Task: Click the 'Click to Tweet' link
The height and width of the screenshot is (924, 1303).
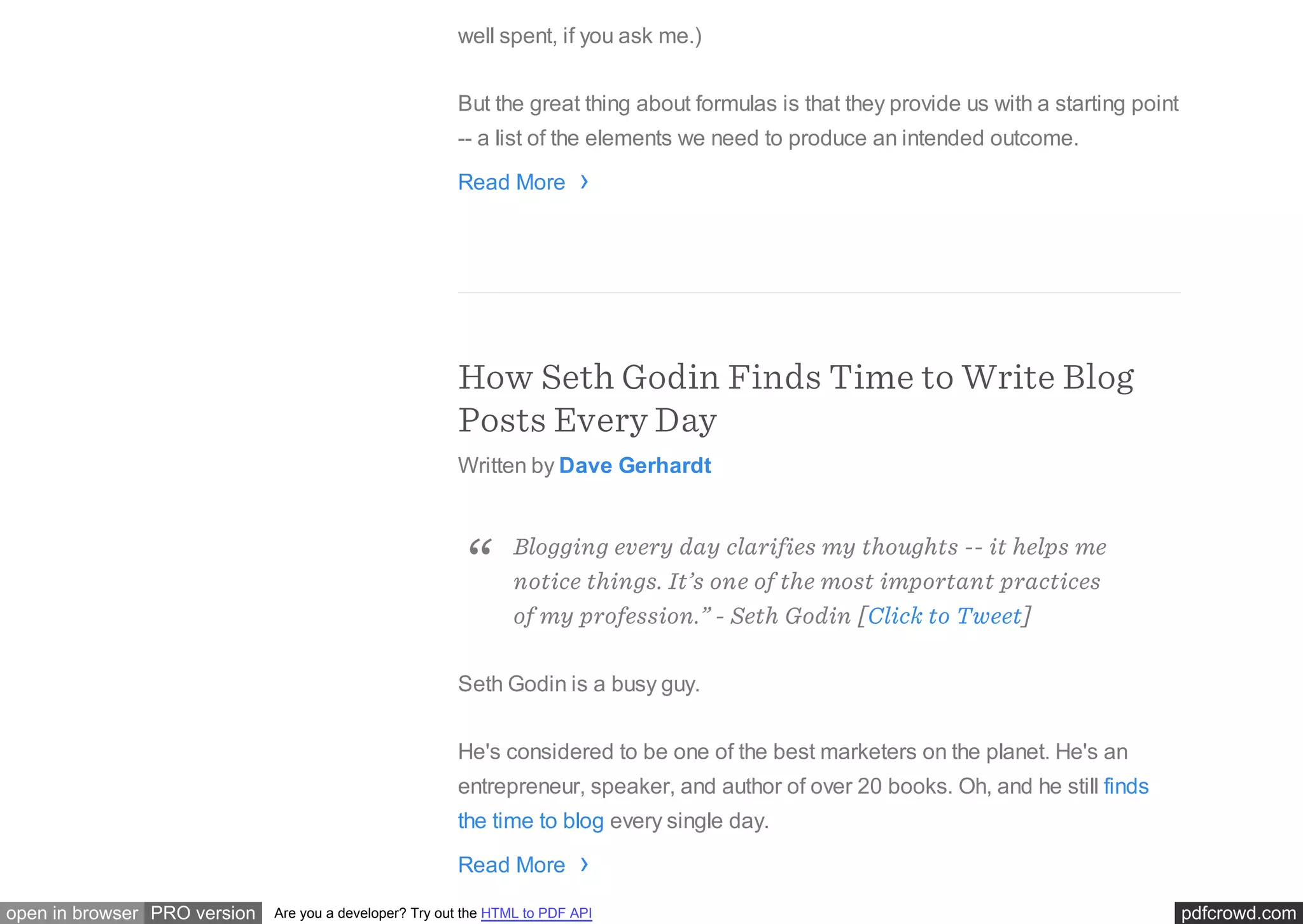Action: [x=944, y=616]
